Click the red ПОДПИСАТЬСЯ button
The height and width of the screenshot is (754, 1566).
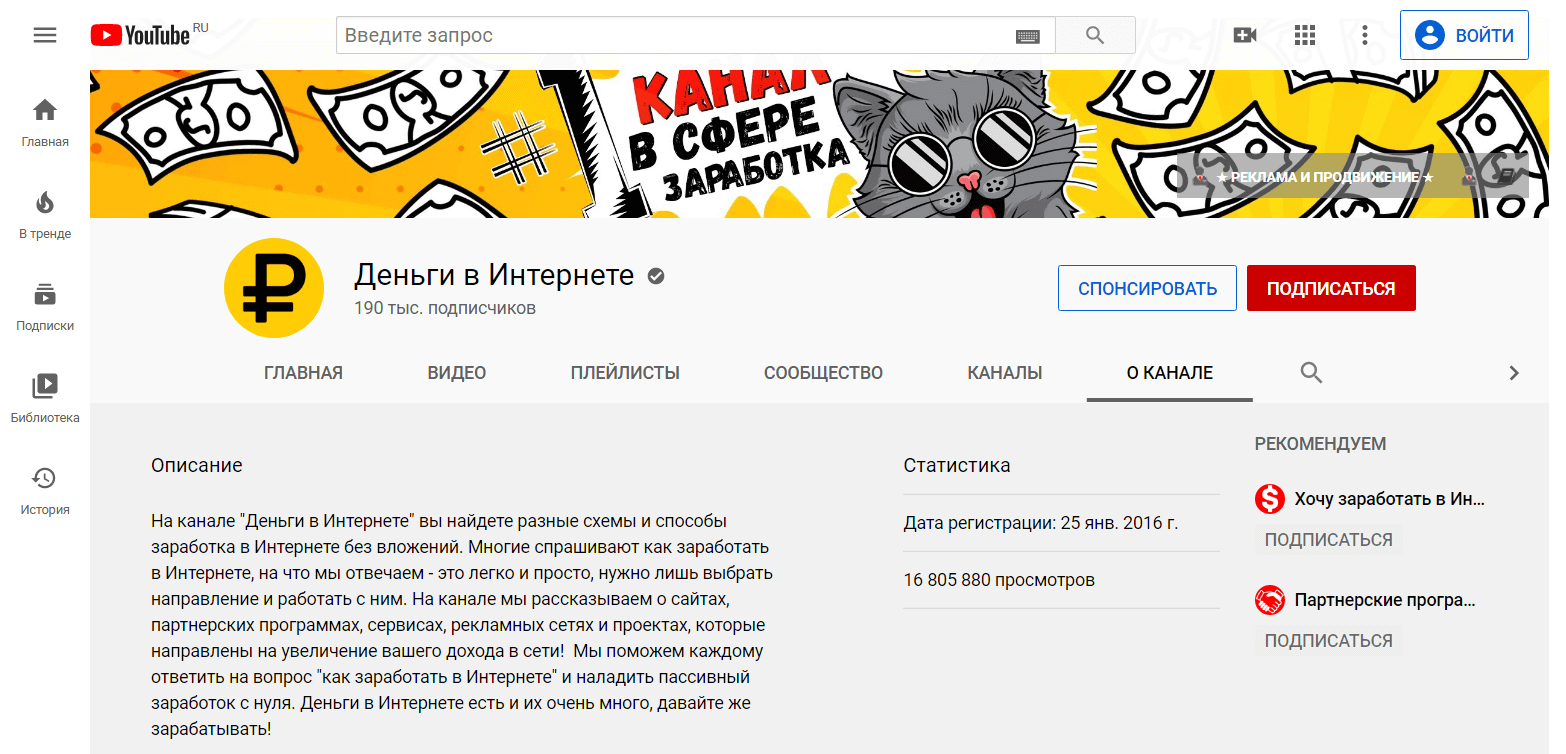1331,288
